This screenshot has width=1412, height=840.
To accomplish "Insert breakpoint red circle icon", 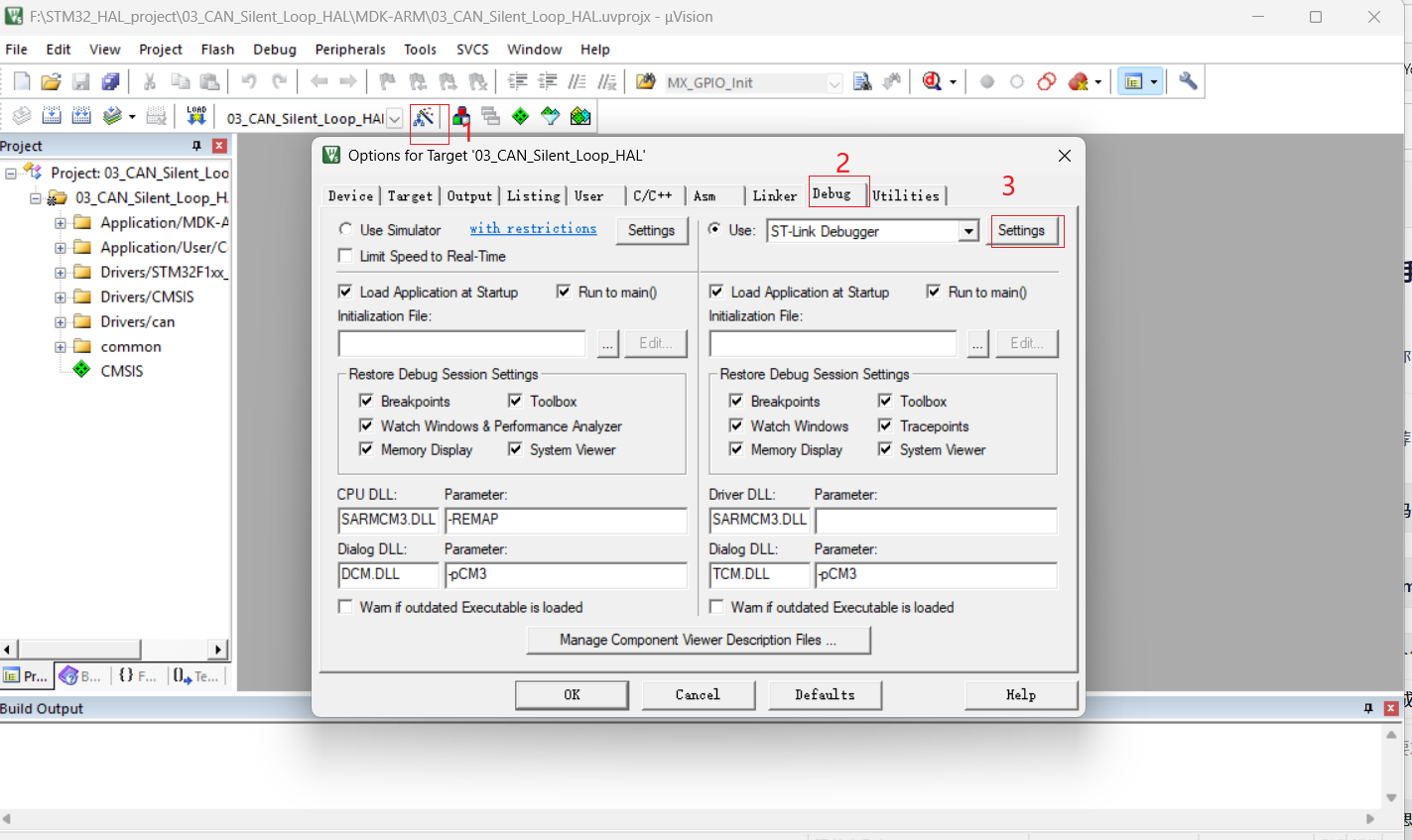I will point(987,82).
